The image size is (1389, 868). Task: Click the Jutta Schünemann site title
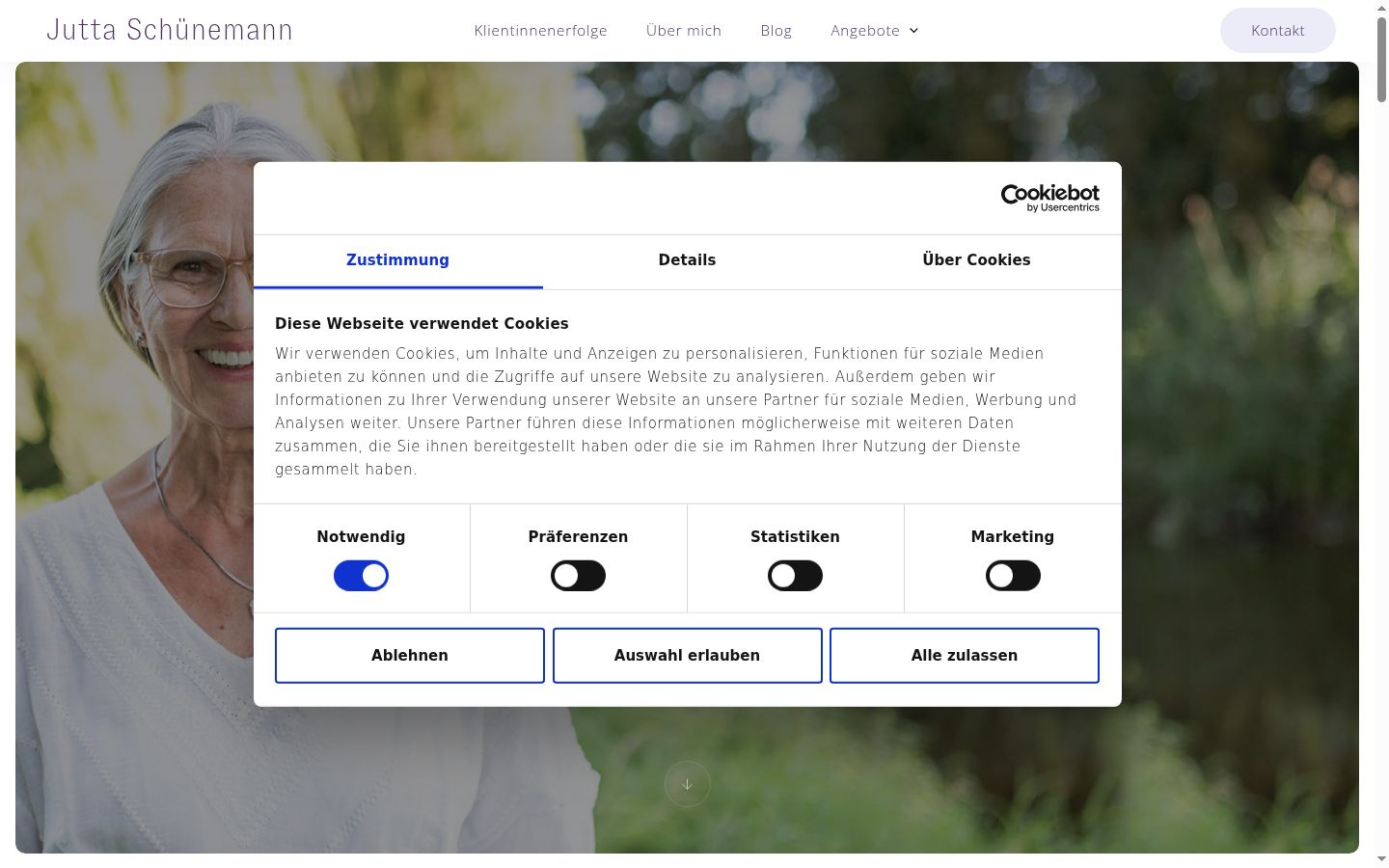click(170, 30)
